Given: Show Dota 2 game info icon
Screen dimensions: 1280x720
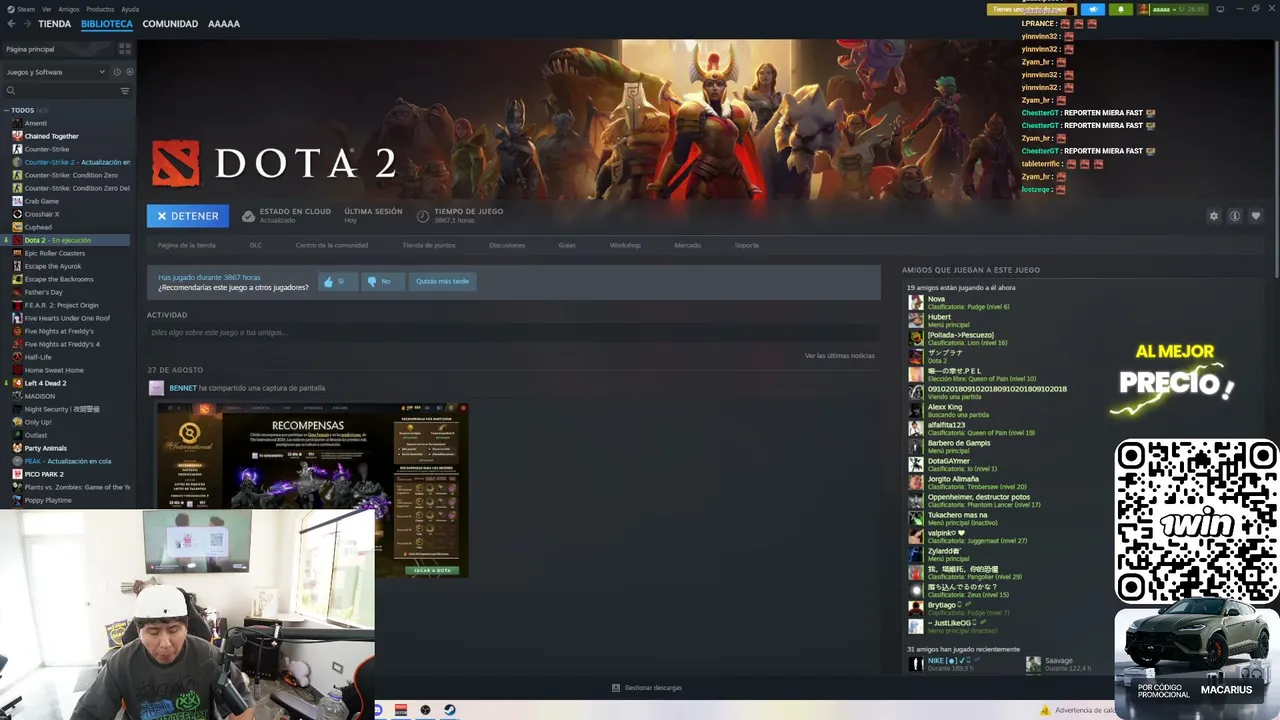Looking at the screenshot, I should (x=1235, y=216).
